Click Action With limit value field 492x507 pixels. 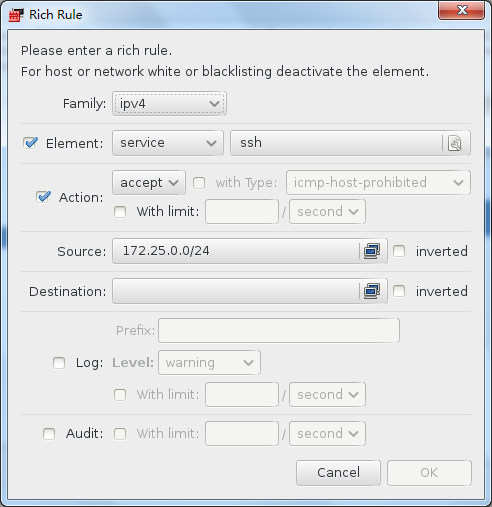coord(242,212)
